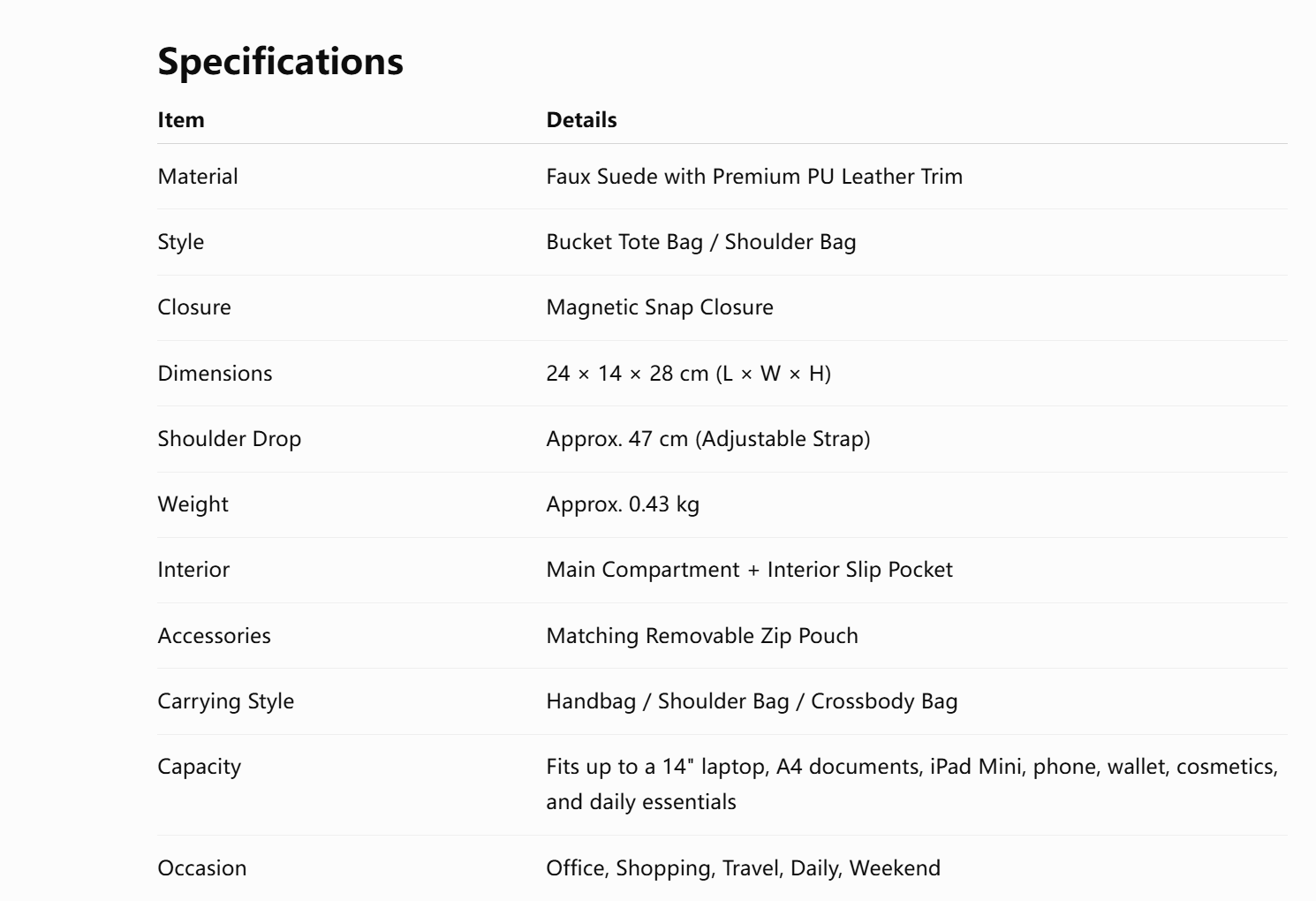The image size is (1316, 901).
Task: Select the Details column header
Action: (x=581, y=120)
